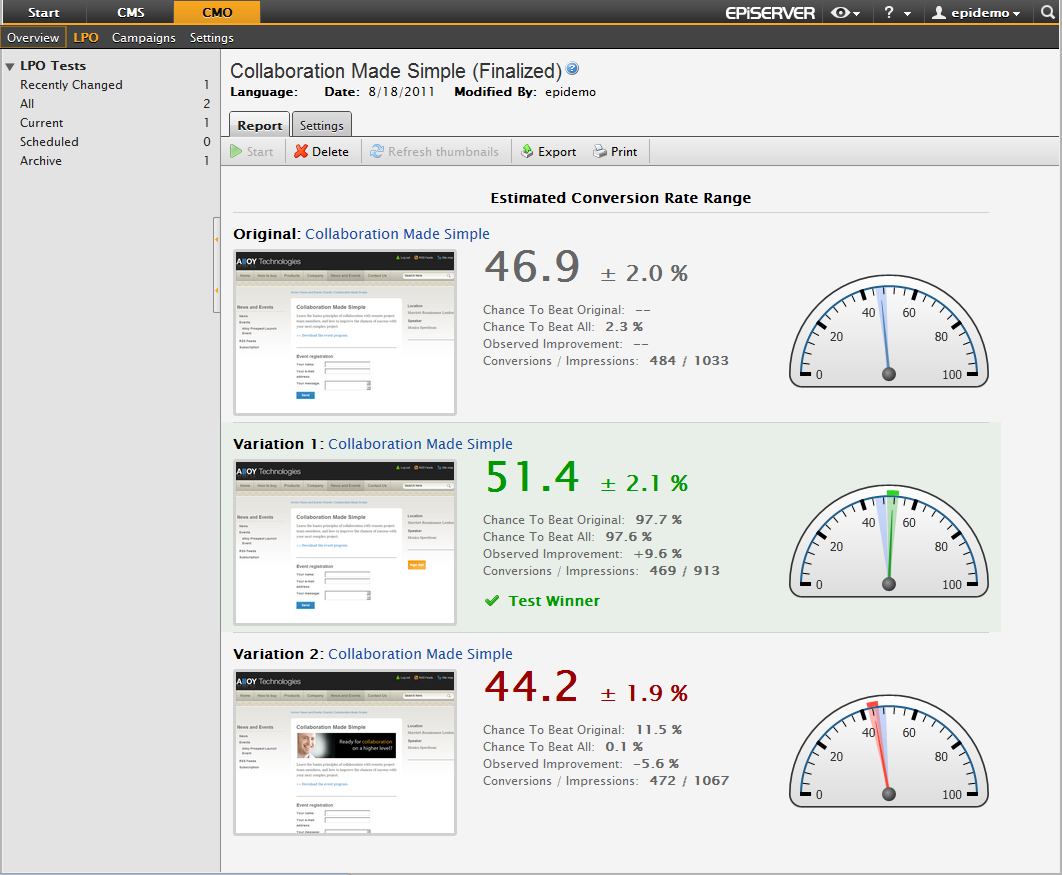Open the Campaigns menu item
Viewport: 1062px width, 875px height.
point(143,38)
